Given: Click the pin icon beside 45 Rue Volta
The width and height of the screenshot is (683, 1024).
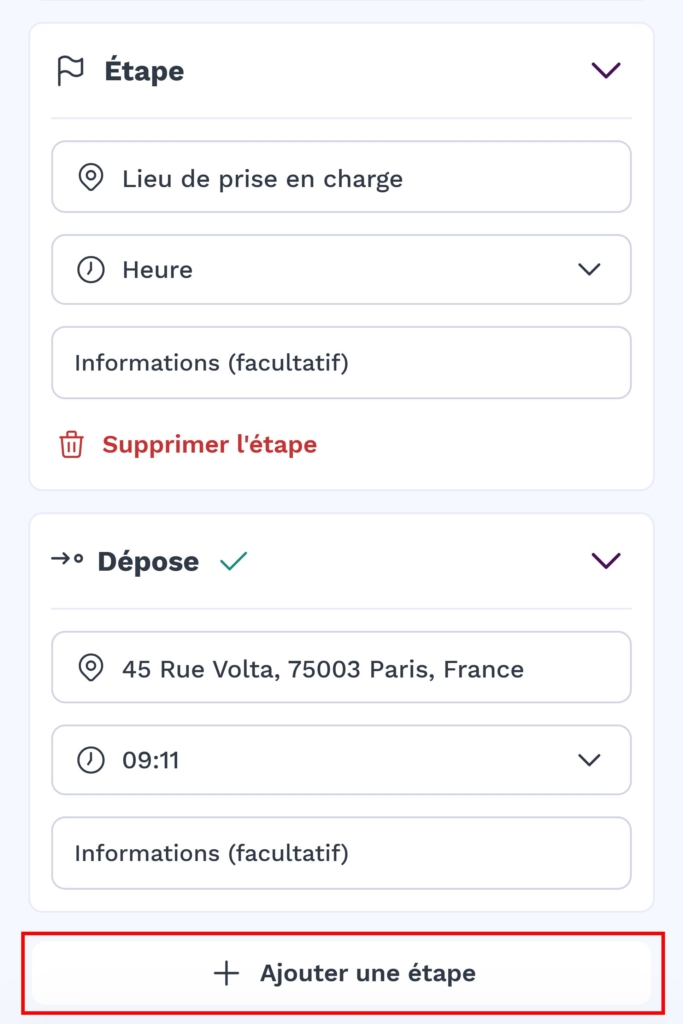Looking at the screenshot, I should [x=91, y=668].
